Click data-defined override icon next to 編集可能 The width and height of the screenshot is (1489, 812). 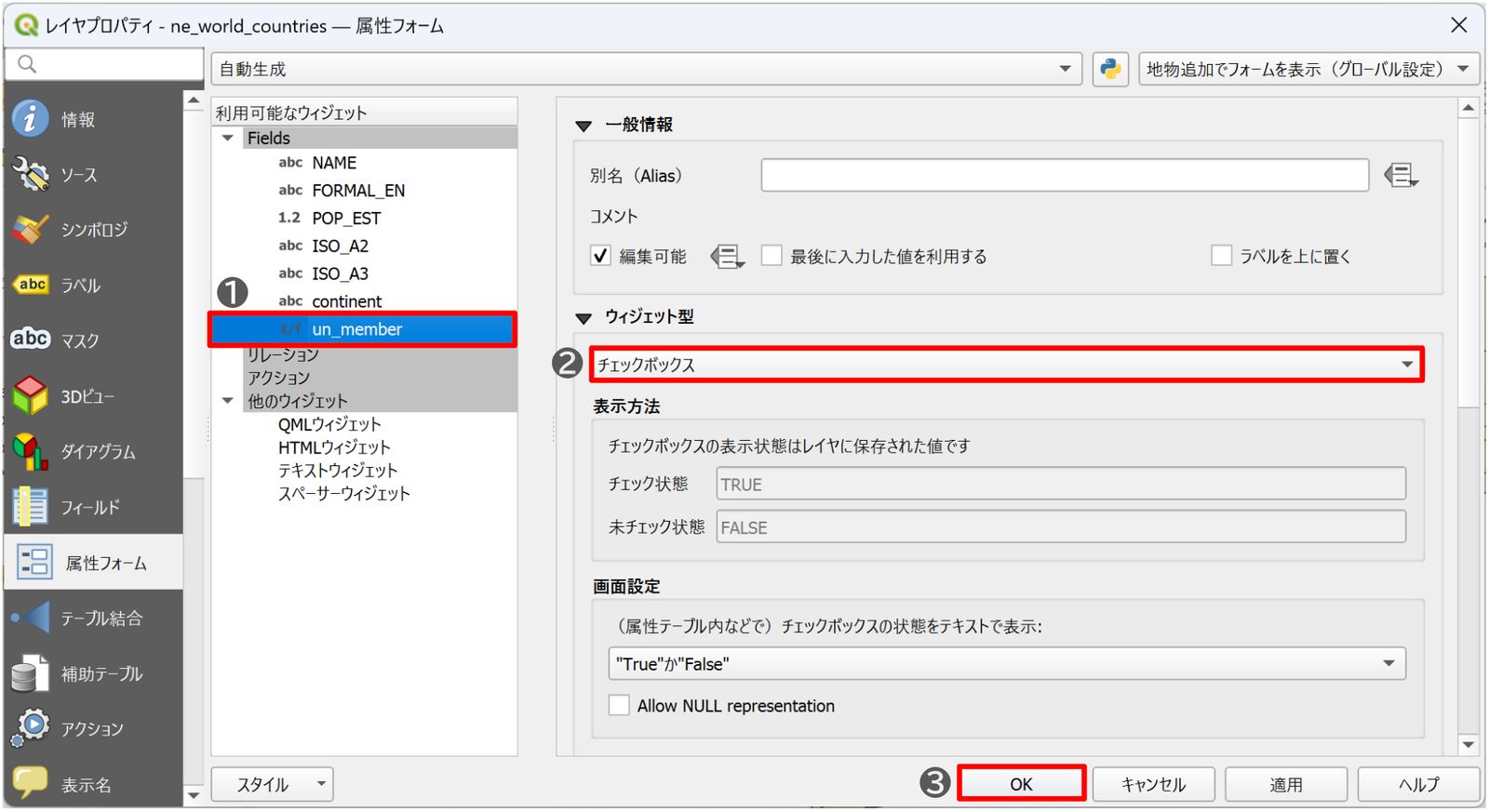point(728,256)
